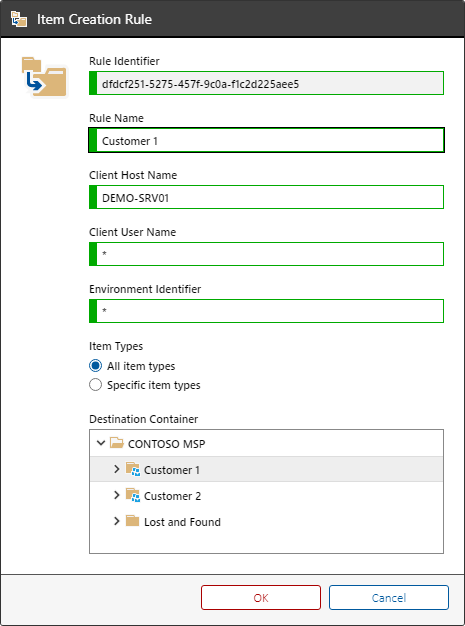
Task: Click into the Rule Name field
Action: pyautogui.click(x=266, y=140)
